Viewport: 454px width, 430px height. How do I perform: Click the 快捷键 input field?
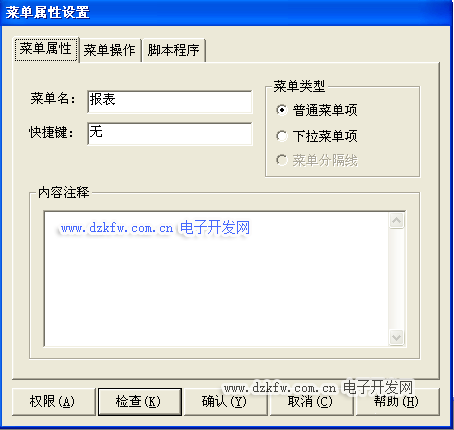(x=170, y=134)
